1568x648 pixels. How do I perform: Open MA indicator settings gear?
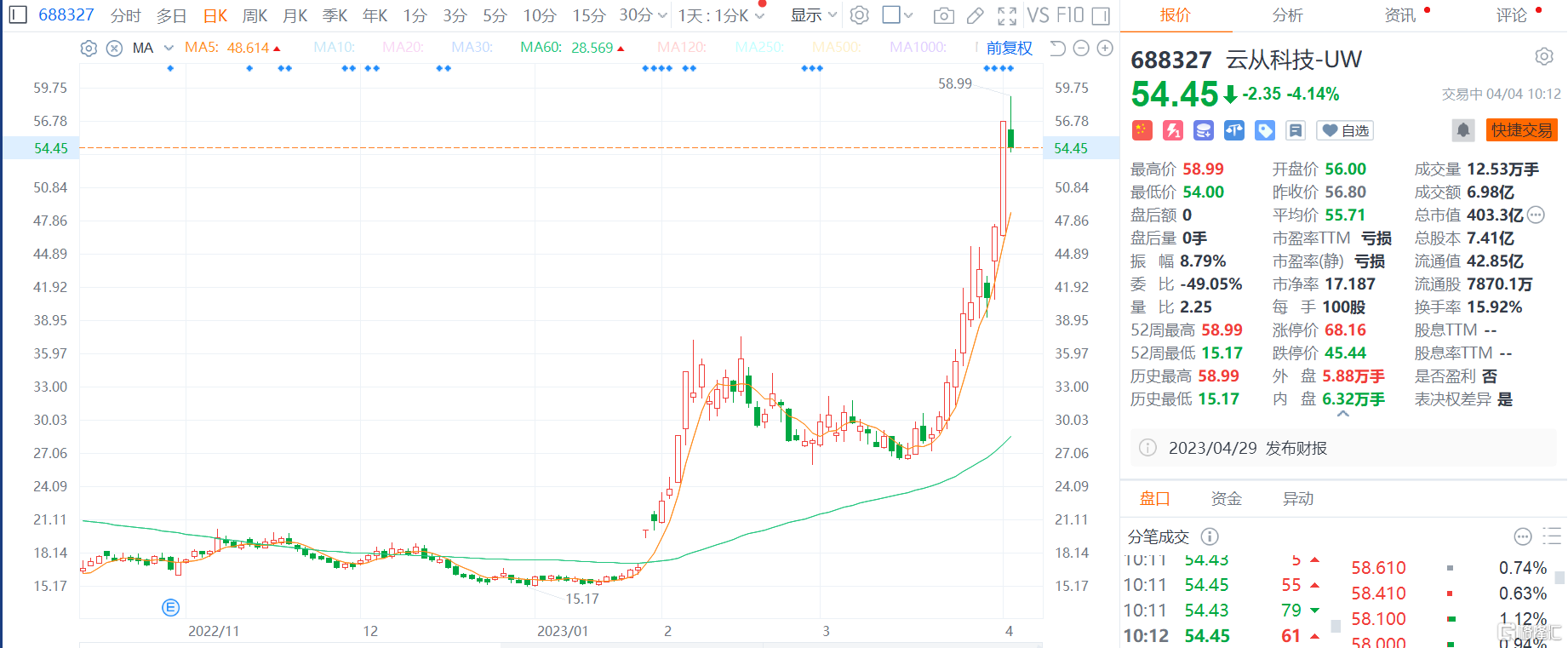point(89,49)
